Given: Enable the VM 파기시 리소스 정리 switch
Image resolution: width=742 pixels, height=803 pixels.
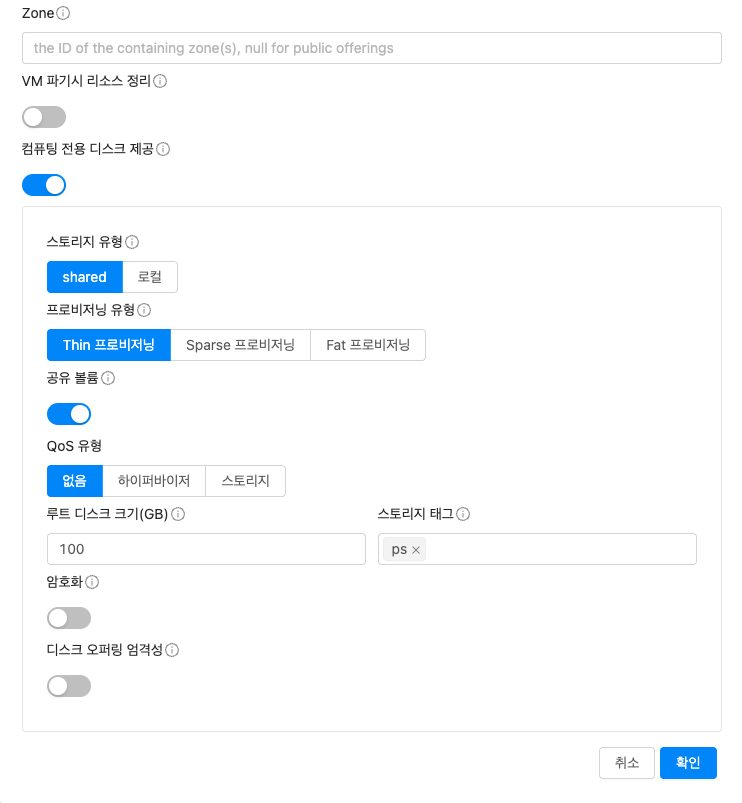Looking at the screenshot, I should 44,117.
